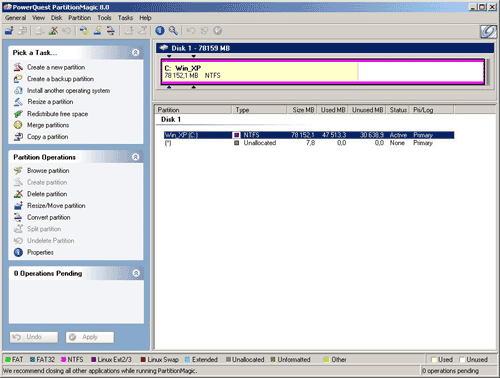Click the Browse partition icon
Screen dimensions: 500x378
coord(18,170)
